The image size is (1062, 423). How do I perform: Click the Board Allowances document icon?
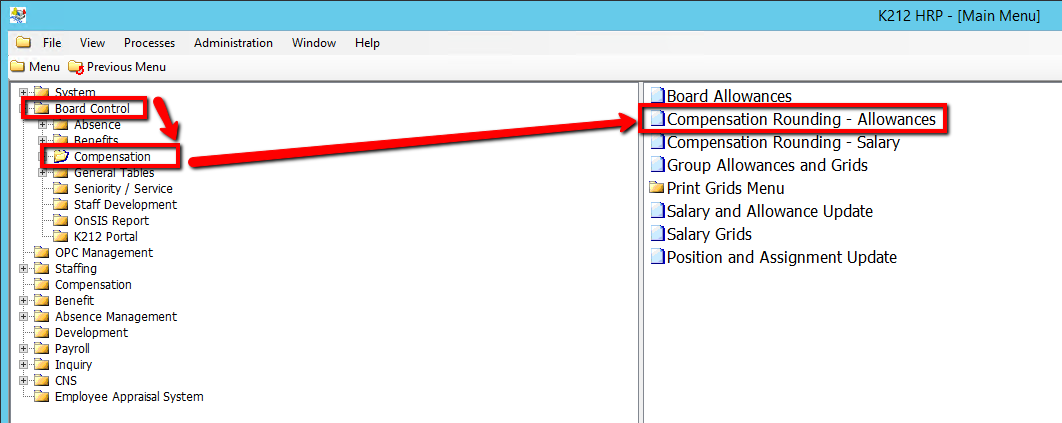[657, 97]
